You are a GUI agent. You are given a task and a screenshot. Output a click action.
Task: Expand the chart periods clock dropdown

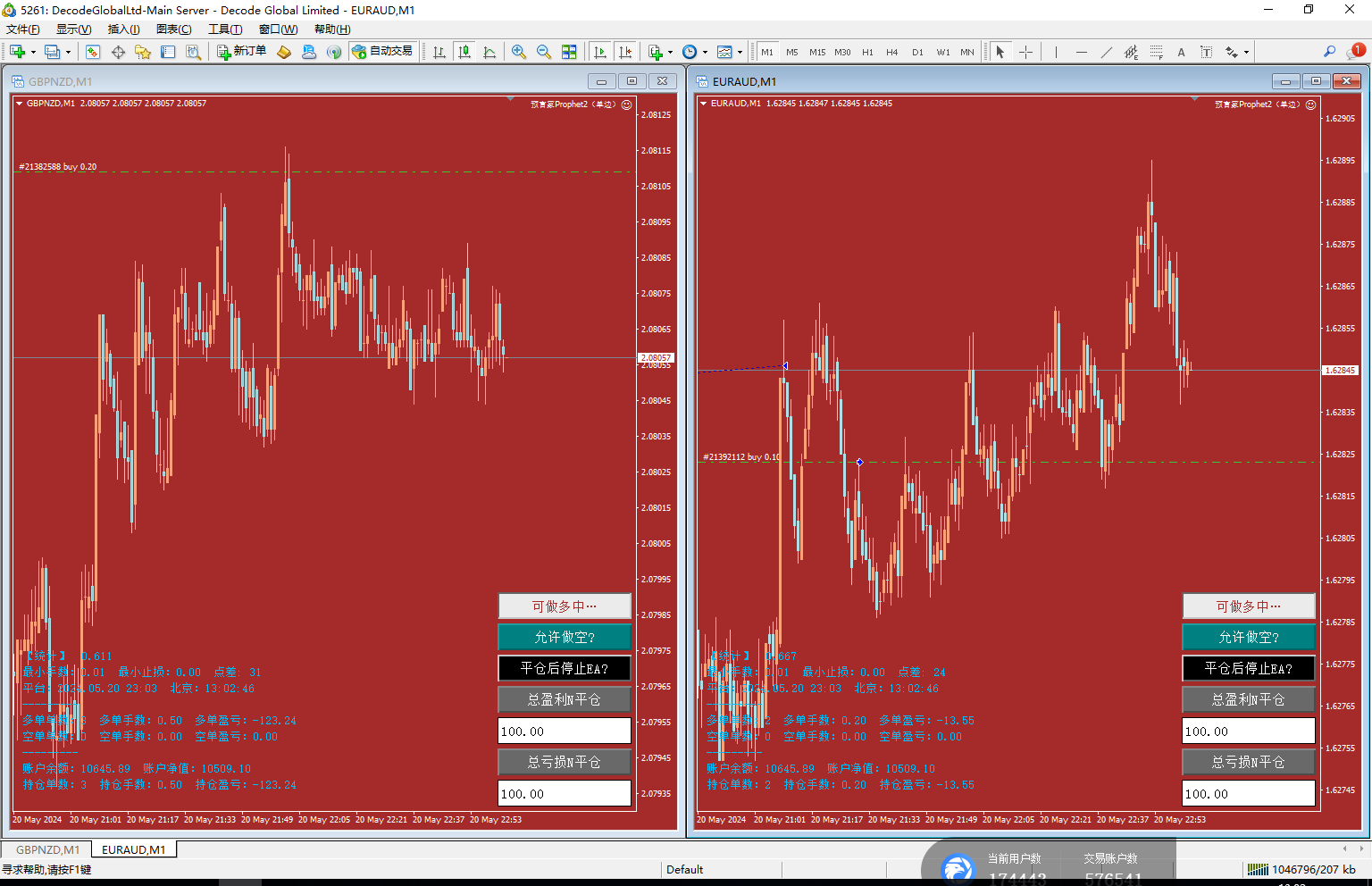click(705, 52)
